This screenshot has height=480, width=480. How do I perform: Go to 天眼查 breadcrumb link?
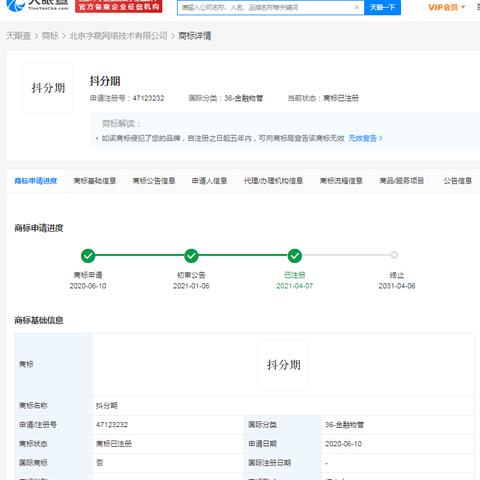[18, 36]
